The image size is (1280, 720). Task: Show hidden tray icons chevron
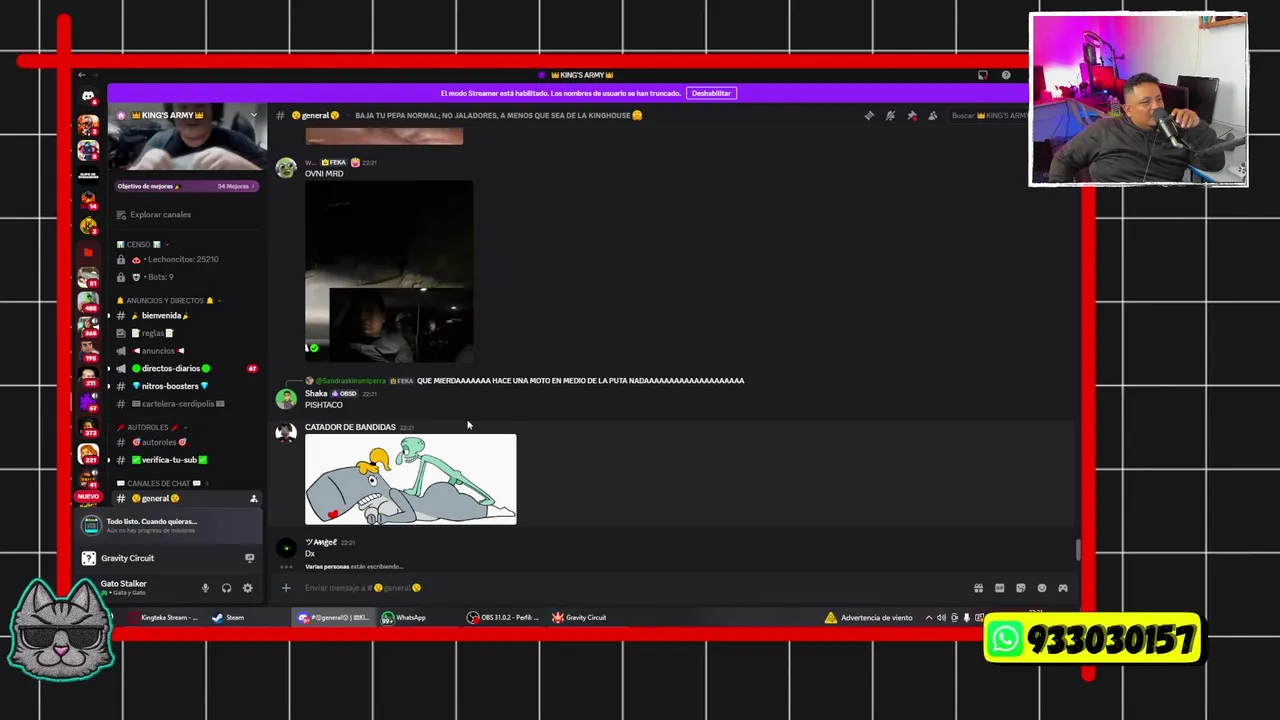coord(928,618)
